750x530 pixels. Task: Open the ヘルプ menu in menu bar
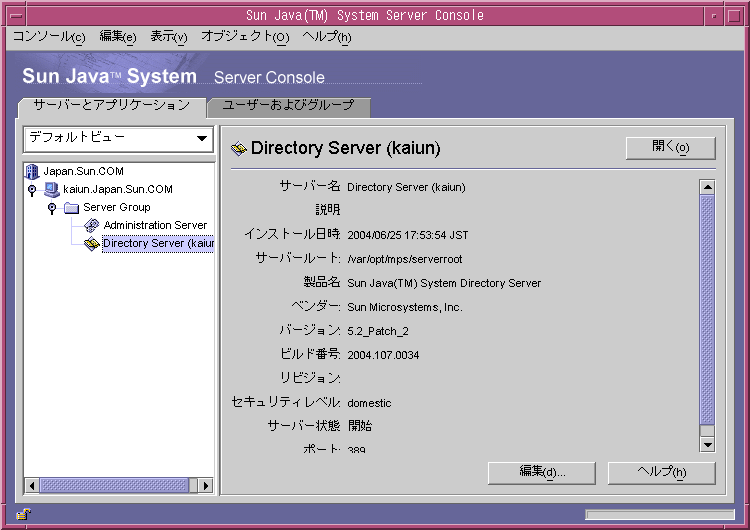click(x=327, y=36)
